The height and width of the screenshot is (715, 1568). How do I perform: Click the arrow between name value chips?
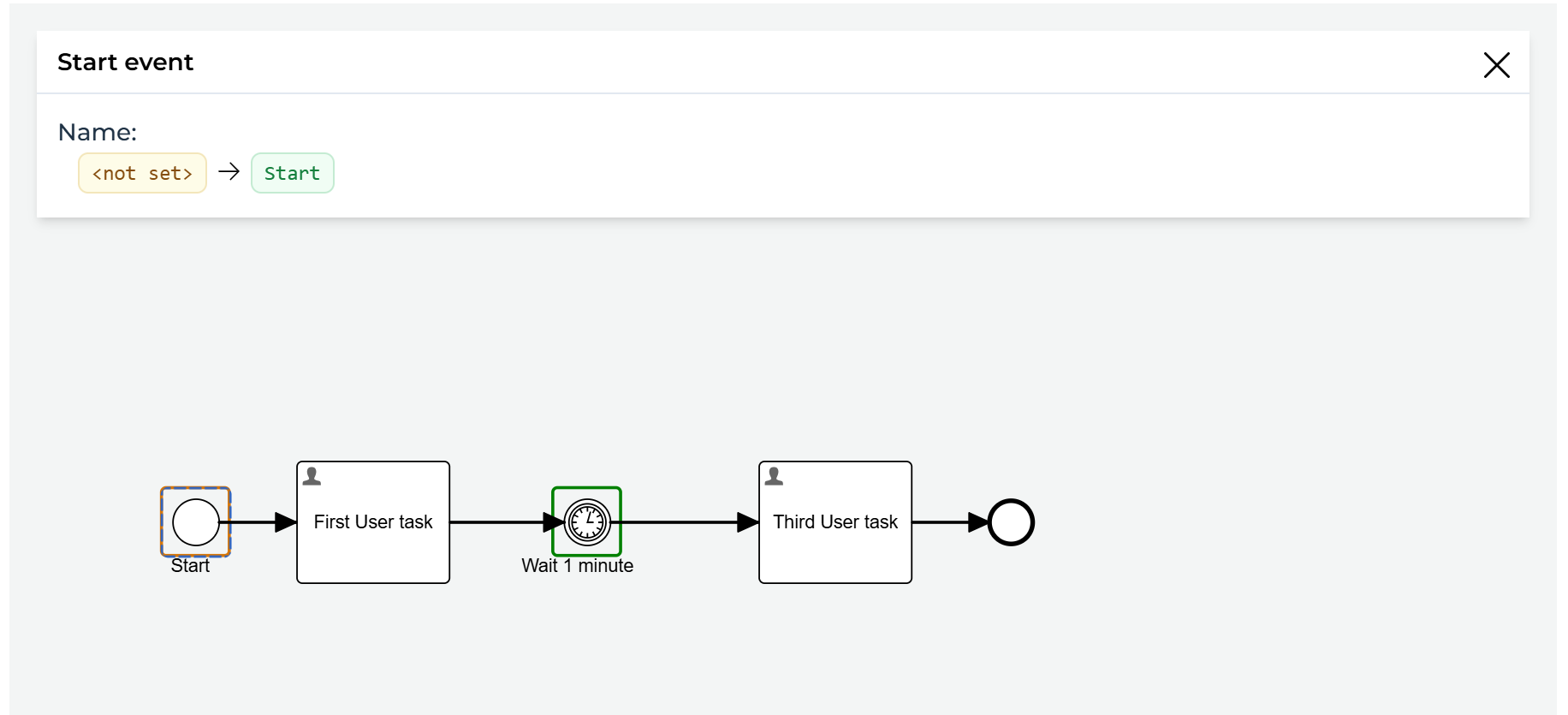(x=228, y=172)
